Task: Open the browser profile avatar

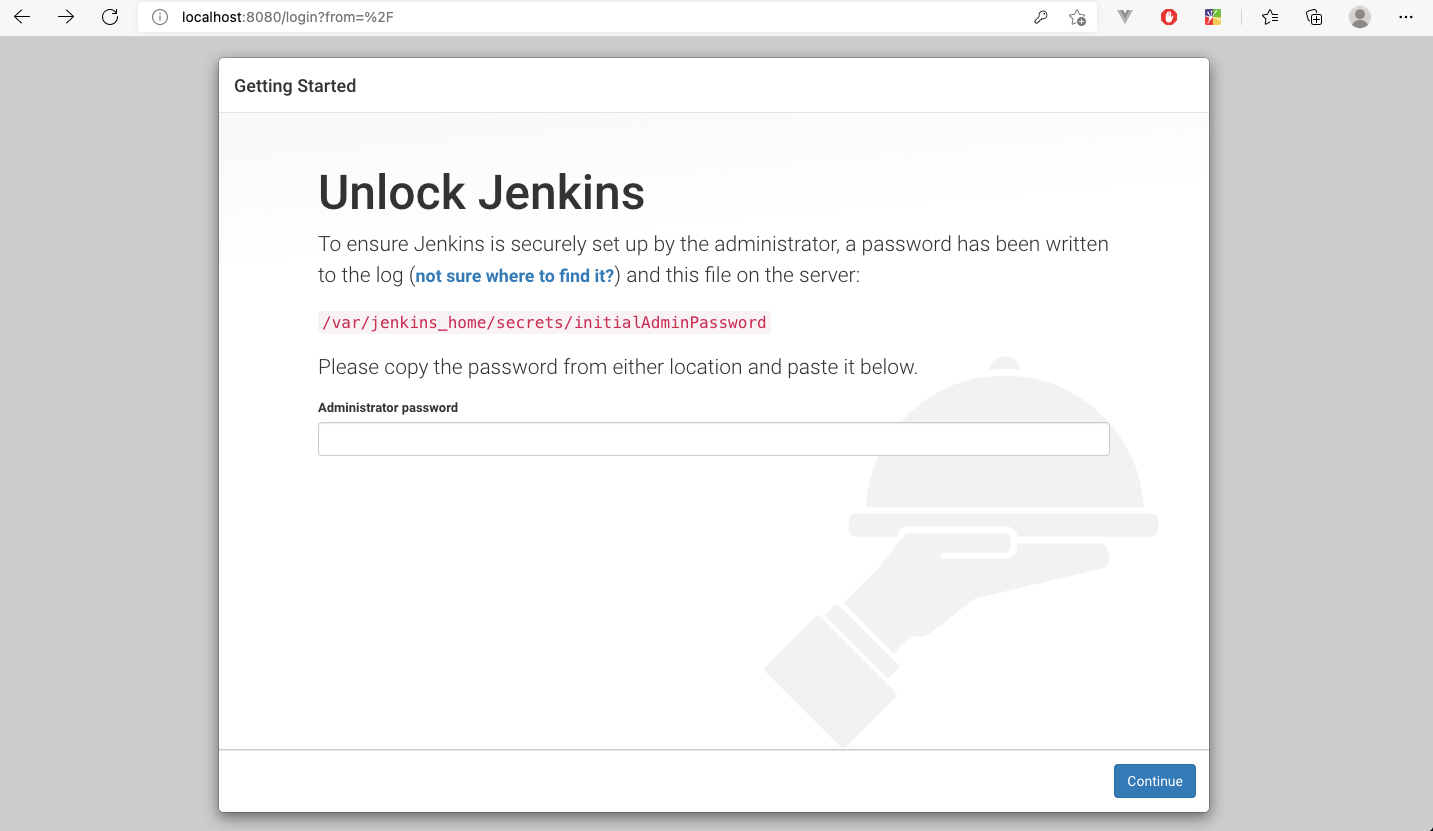Action: 1359,17
